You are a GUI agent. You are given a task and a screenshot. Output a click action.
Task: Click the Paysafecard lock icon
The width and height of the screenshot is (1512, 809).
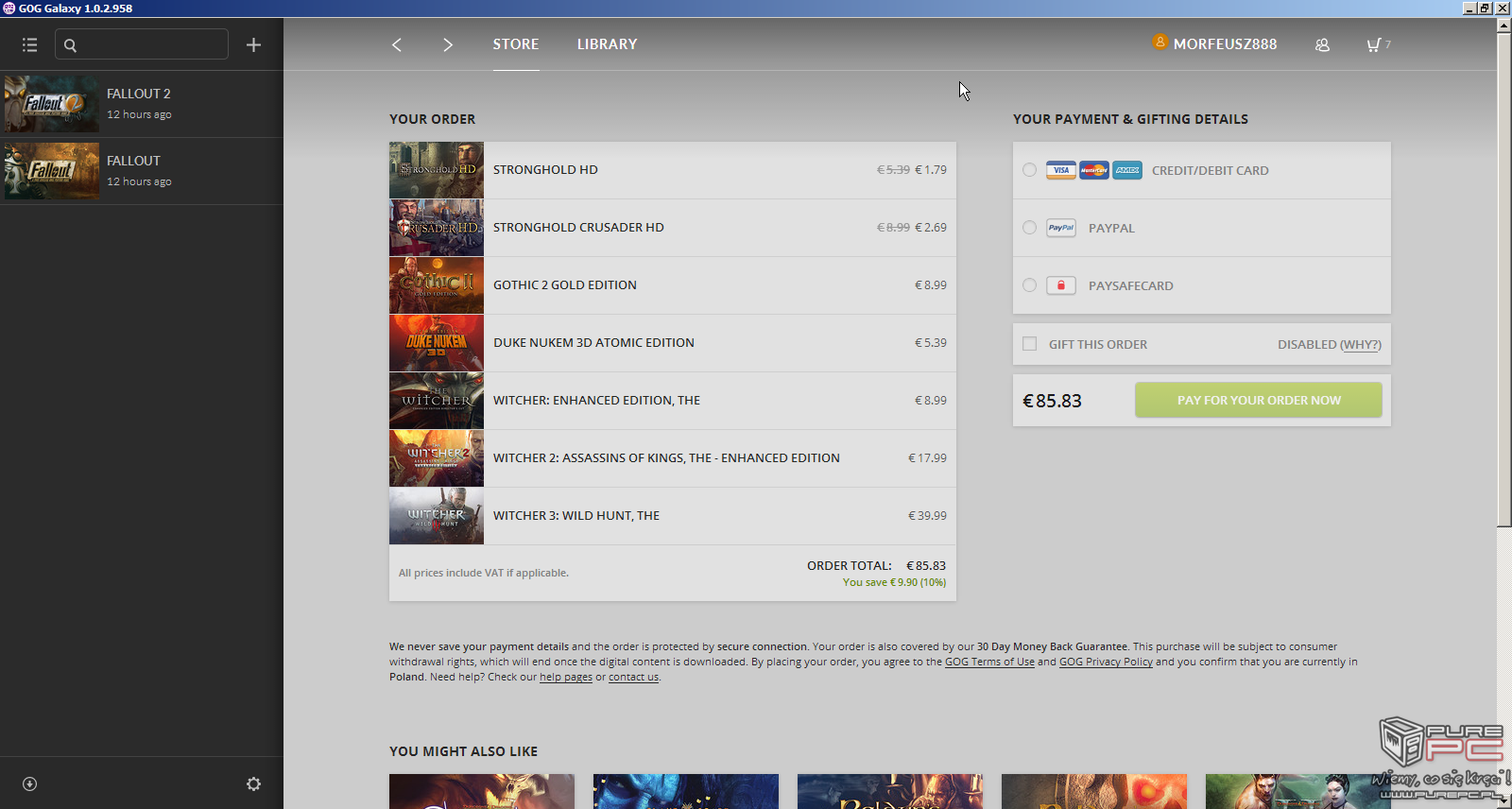(x=1061, y=285)
